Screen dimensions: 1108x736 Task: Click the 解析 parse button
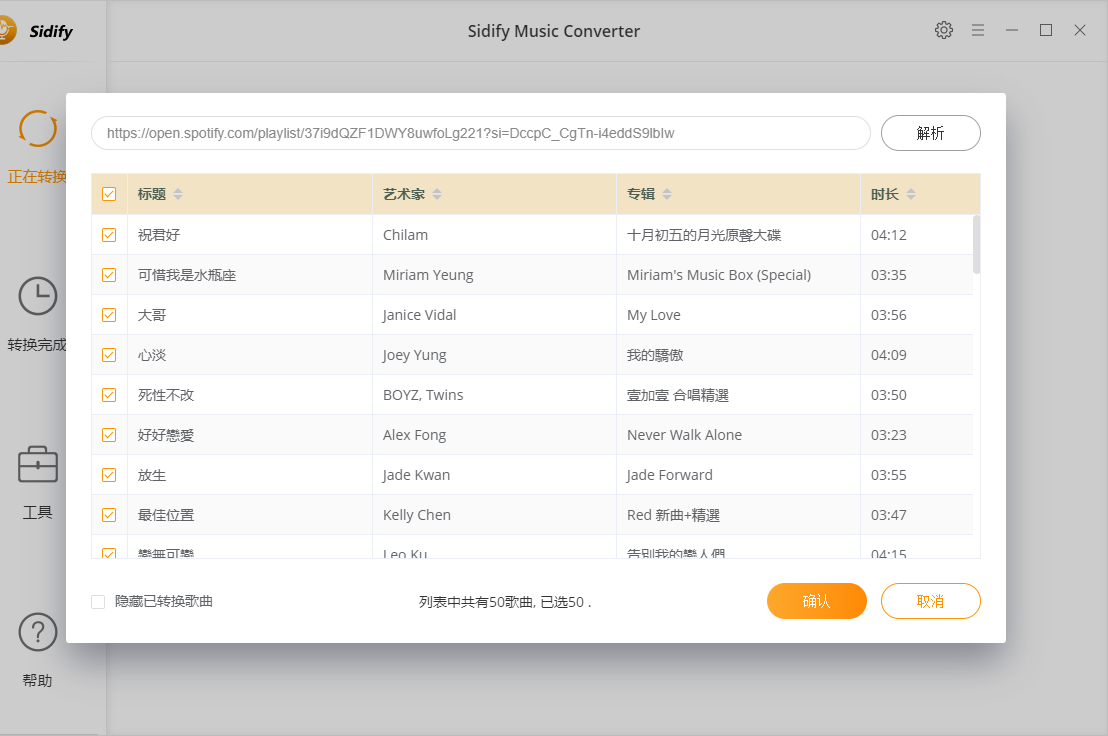click(931, 133)
